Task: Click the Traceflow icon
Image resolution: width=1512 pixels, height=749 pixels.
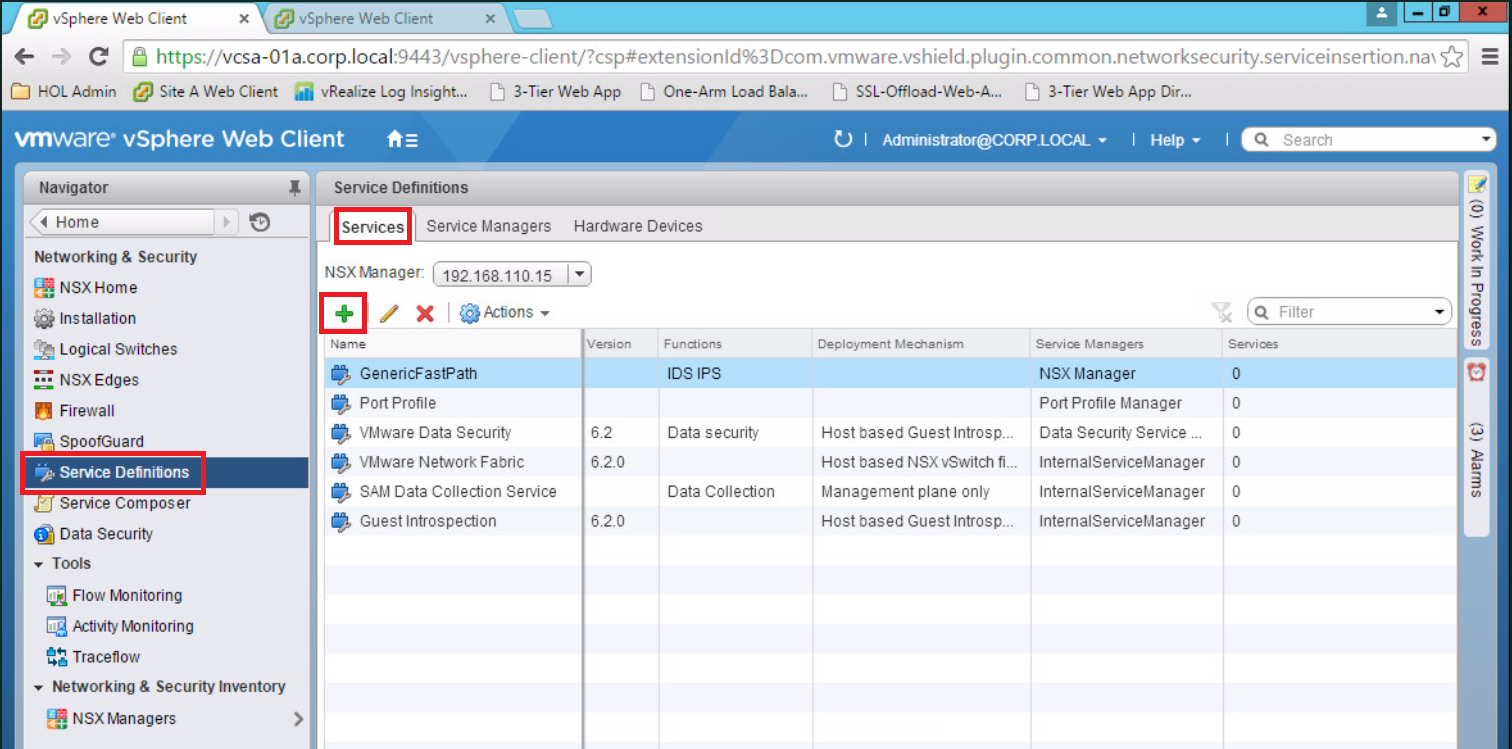Action: point(57,657)
